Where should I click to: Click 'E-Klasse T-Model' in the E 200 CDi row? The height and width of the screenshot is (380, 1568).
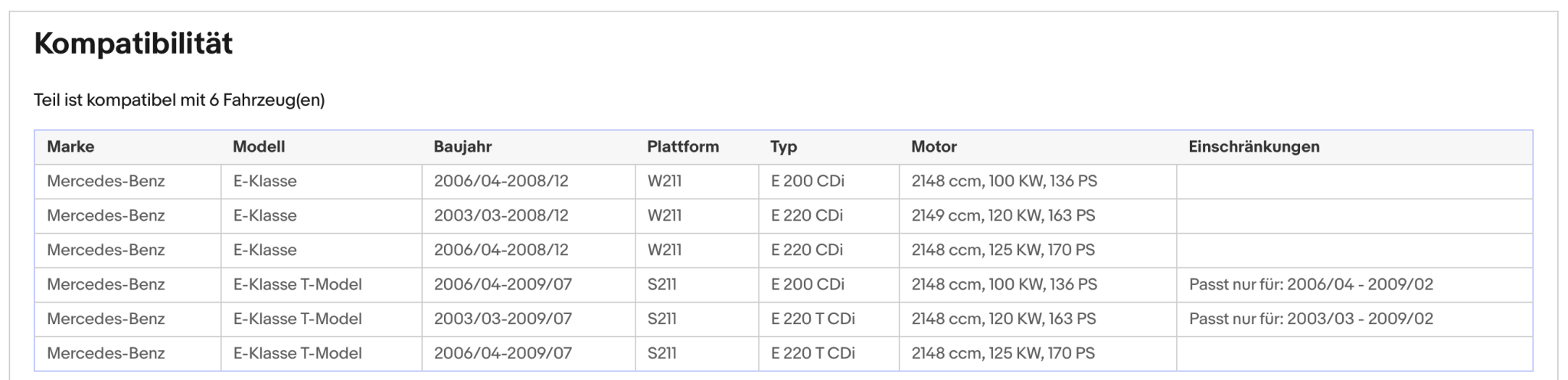point(298,284)
